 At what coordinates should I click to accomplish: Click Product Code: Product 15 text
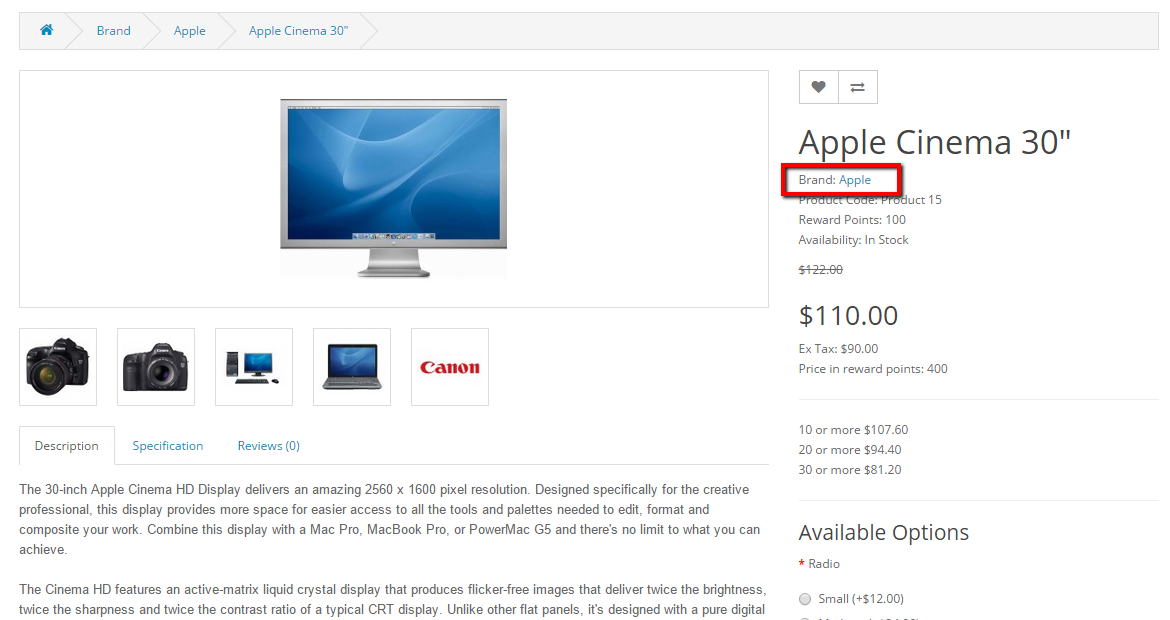click(x=870, y=200)
